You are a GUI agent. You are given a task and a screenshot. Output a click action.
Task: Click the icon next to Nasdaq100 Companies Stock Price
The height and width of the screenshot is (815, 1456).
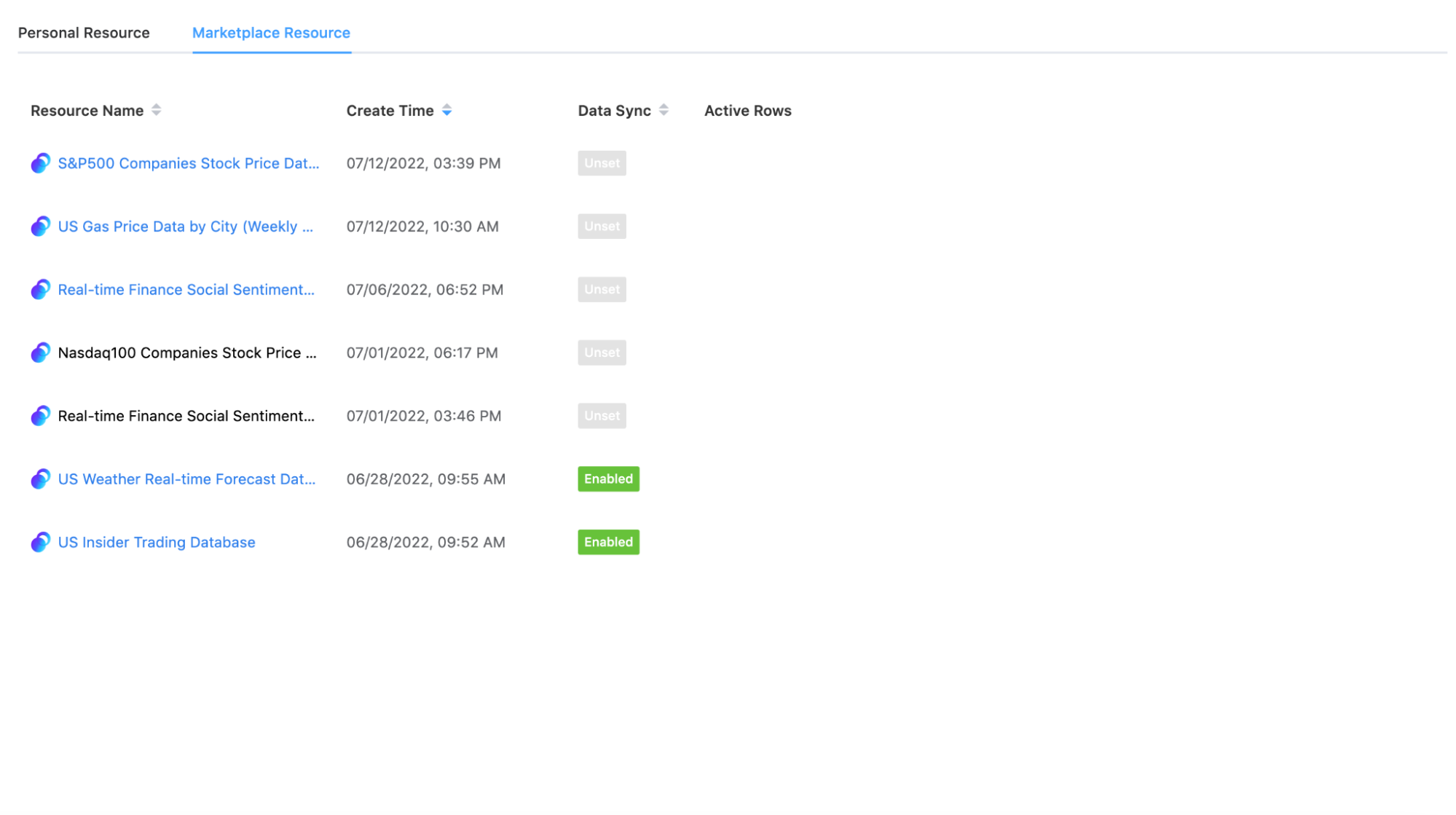40,353
